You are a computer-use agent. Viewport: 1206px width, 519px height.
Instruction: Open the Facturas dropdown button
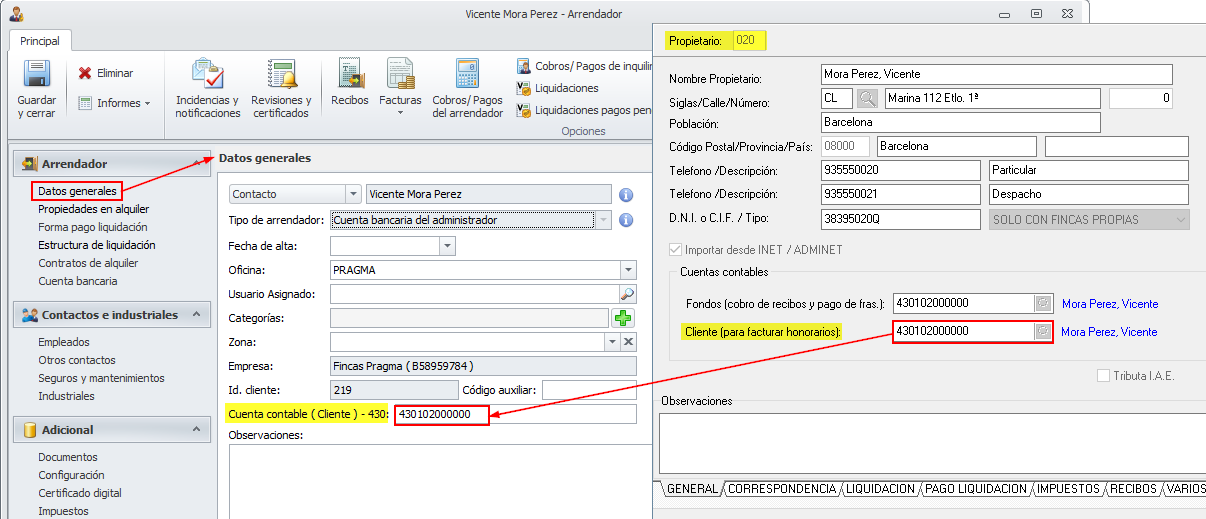click(x=400, y=87)
